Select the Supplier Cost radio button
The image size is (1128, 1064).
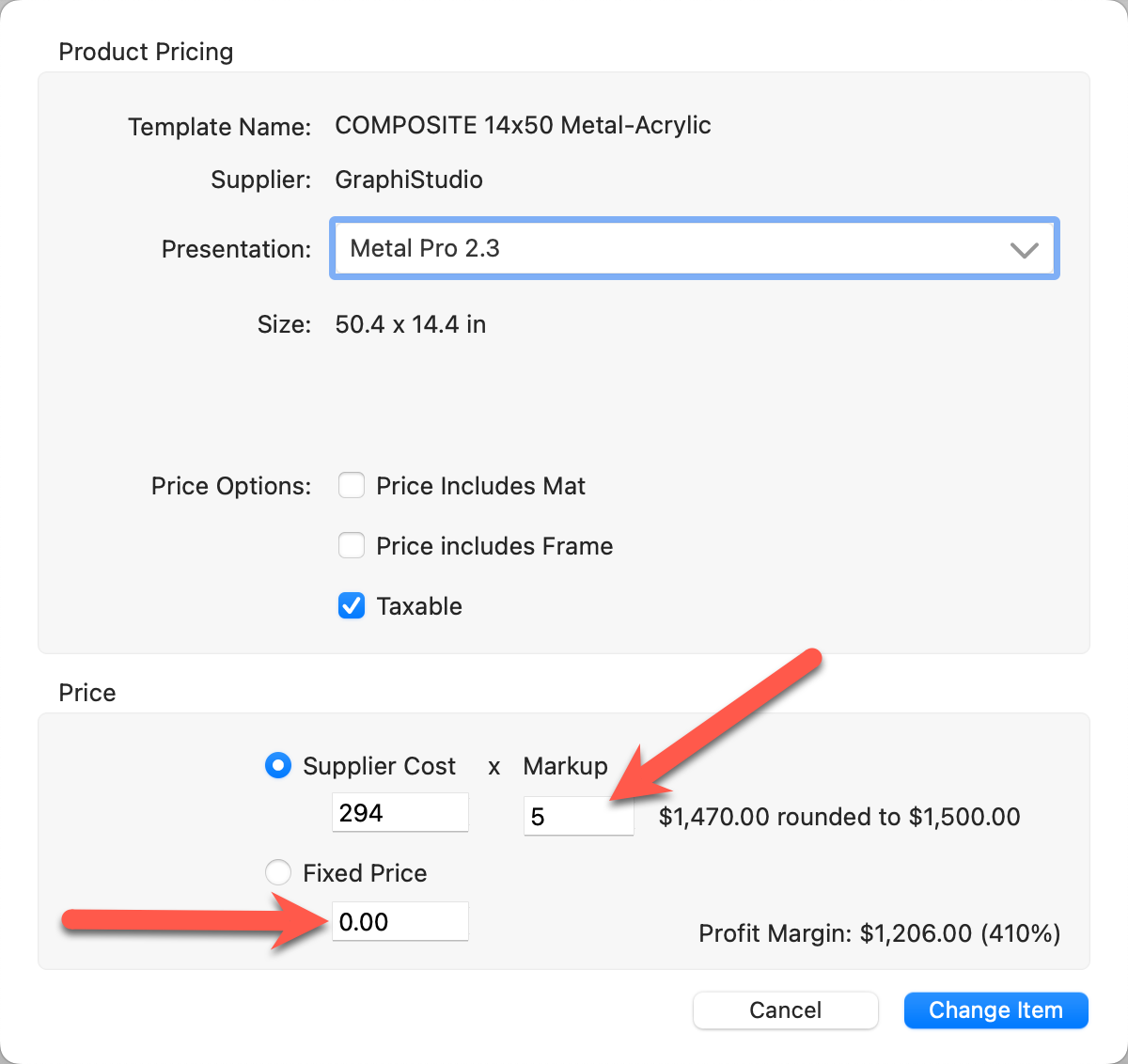click(278, 766)
